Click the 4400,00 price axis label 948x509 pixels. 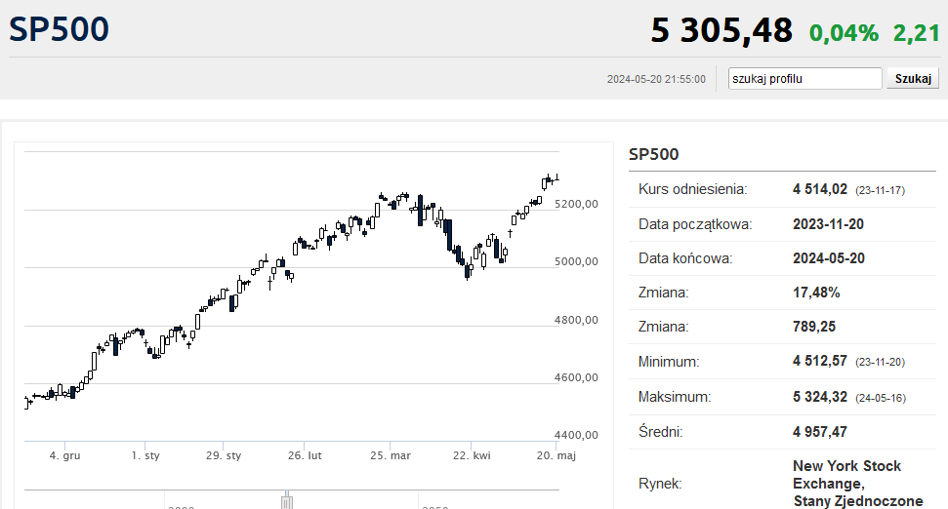coord(576,435)
